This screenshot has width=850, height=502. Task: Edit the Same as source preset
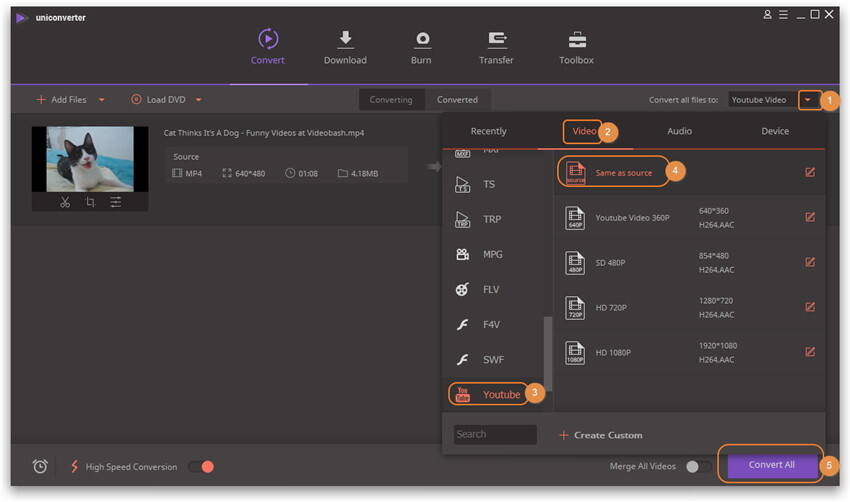click(x=810, y=172)
